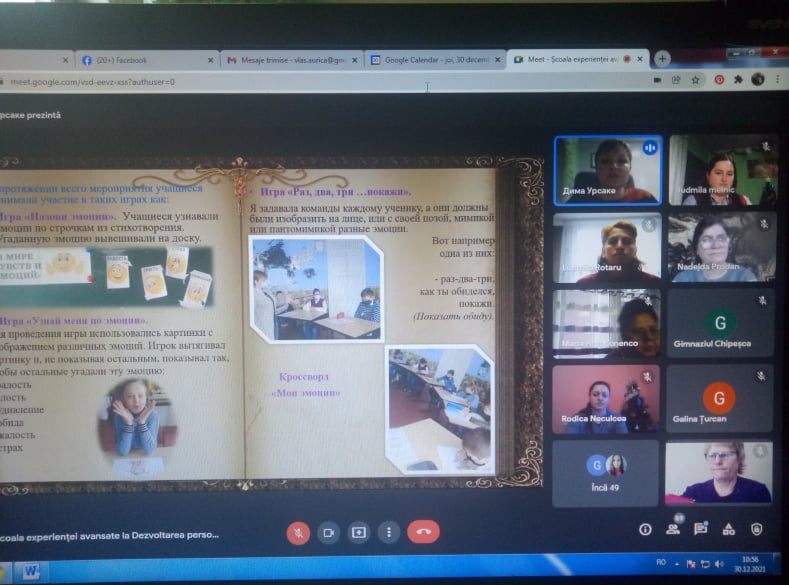The height and width of the screenshot is (585, 789).
Task: Toggle the camera on or off
Action: click(327, 533)
